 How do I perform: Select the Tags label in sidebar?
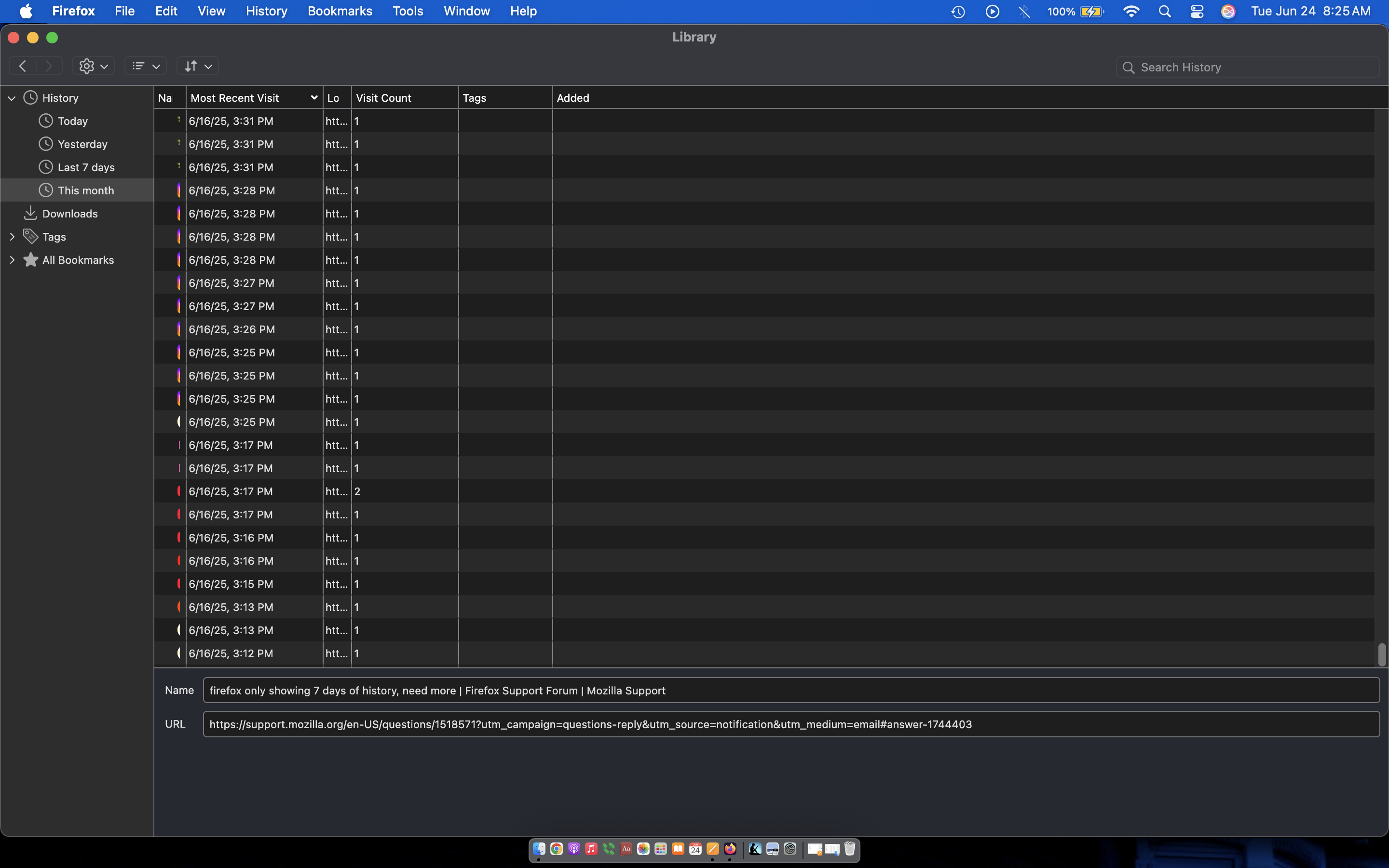point(54,236)
